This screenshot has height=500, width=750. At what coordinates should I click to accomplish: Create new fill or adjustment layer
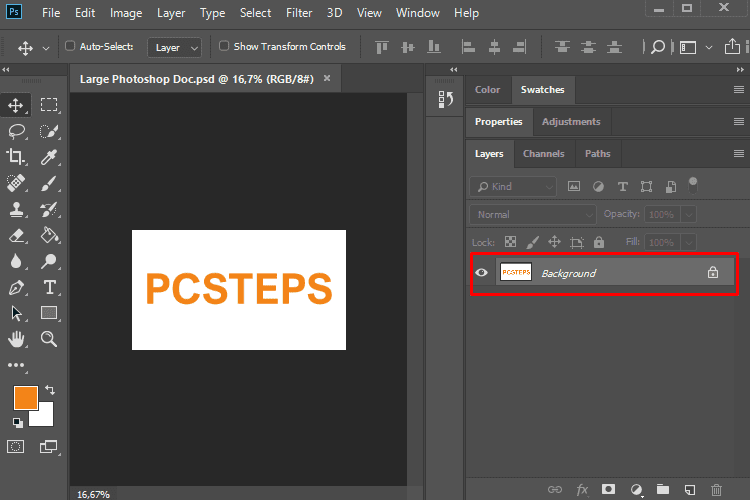(x=636, y=489)
